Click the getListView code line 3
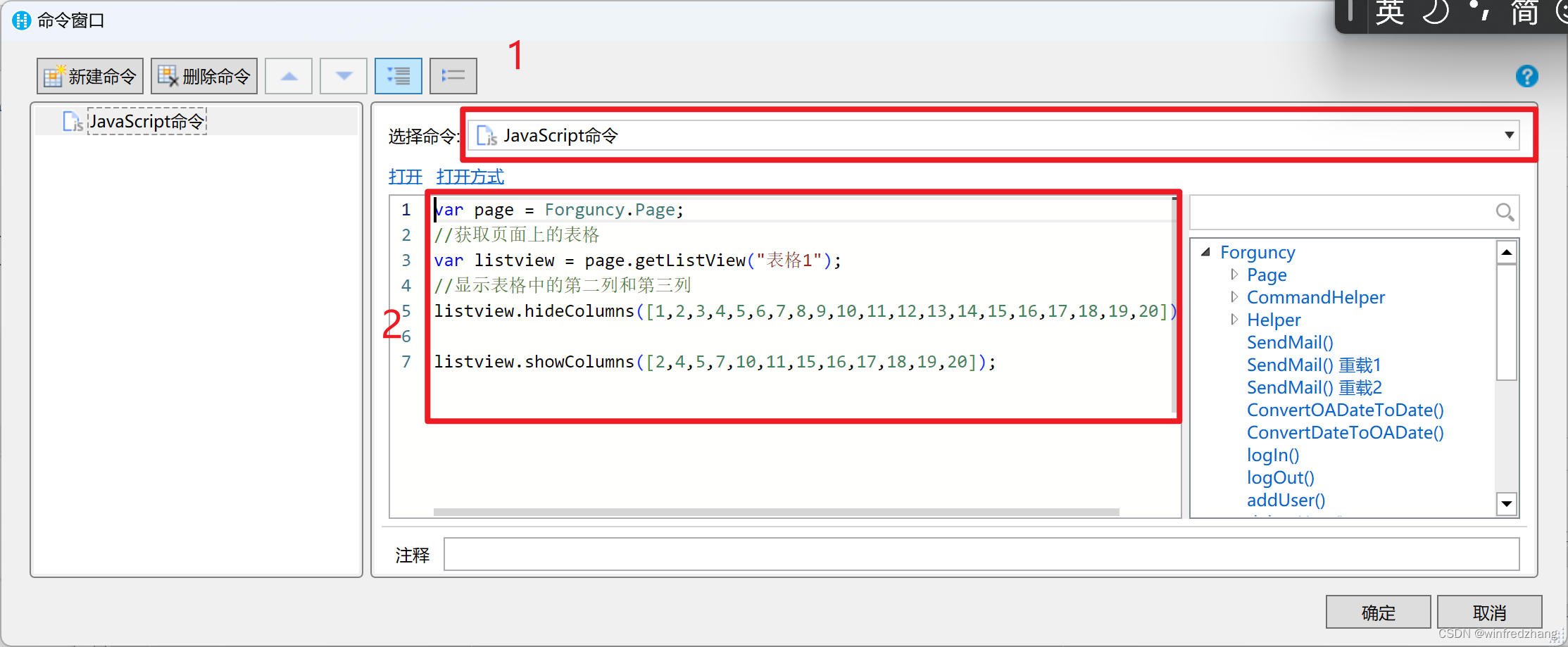The image size is (1568, 647). [637, 260]
